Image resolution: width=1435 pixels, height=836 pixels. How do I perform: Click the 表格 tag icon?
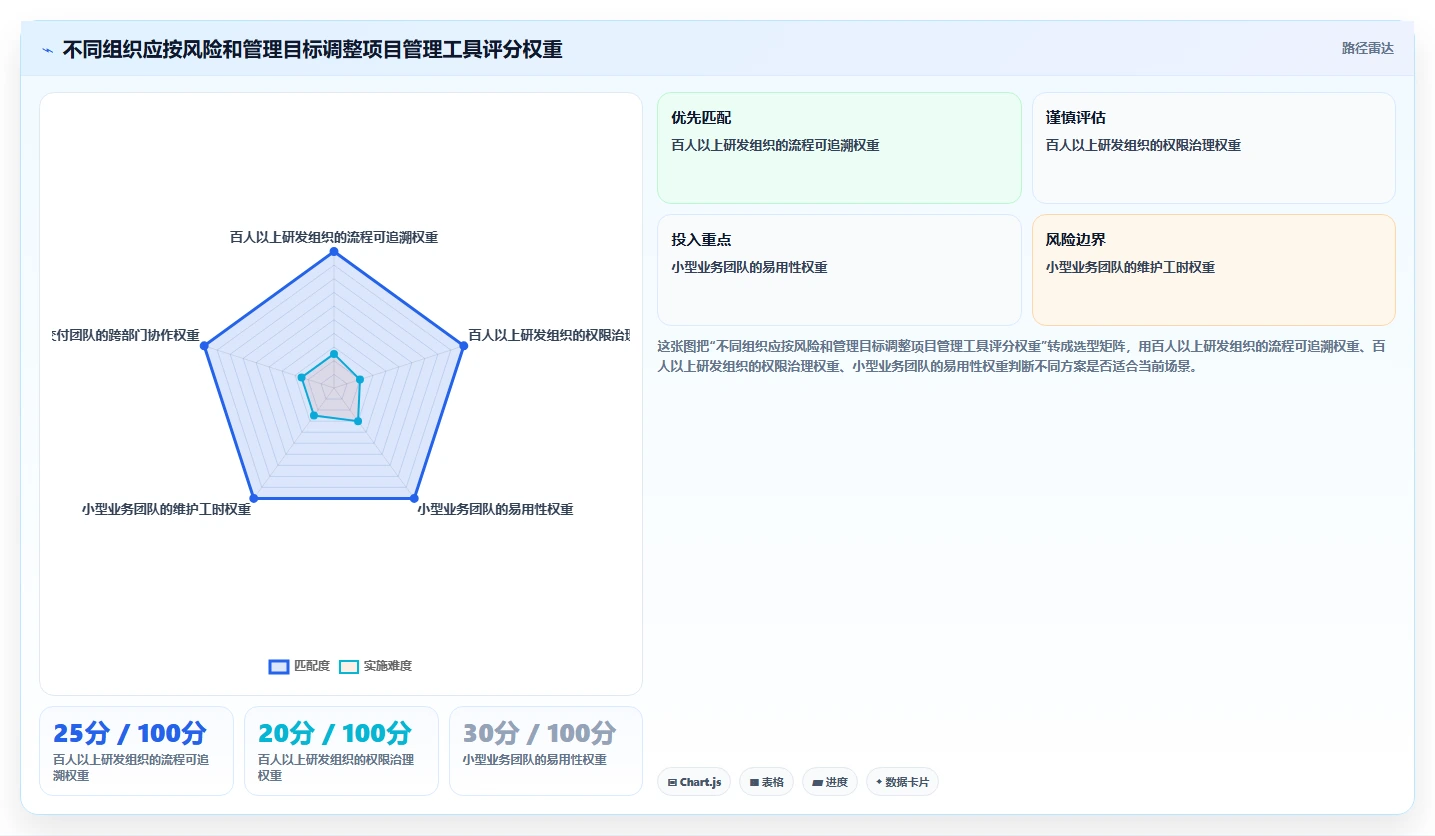(x=754, y=782)
